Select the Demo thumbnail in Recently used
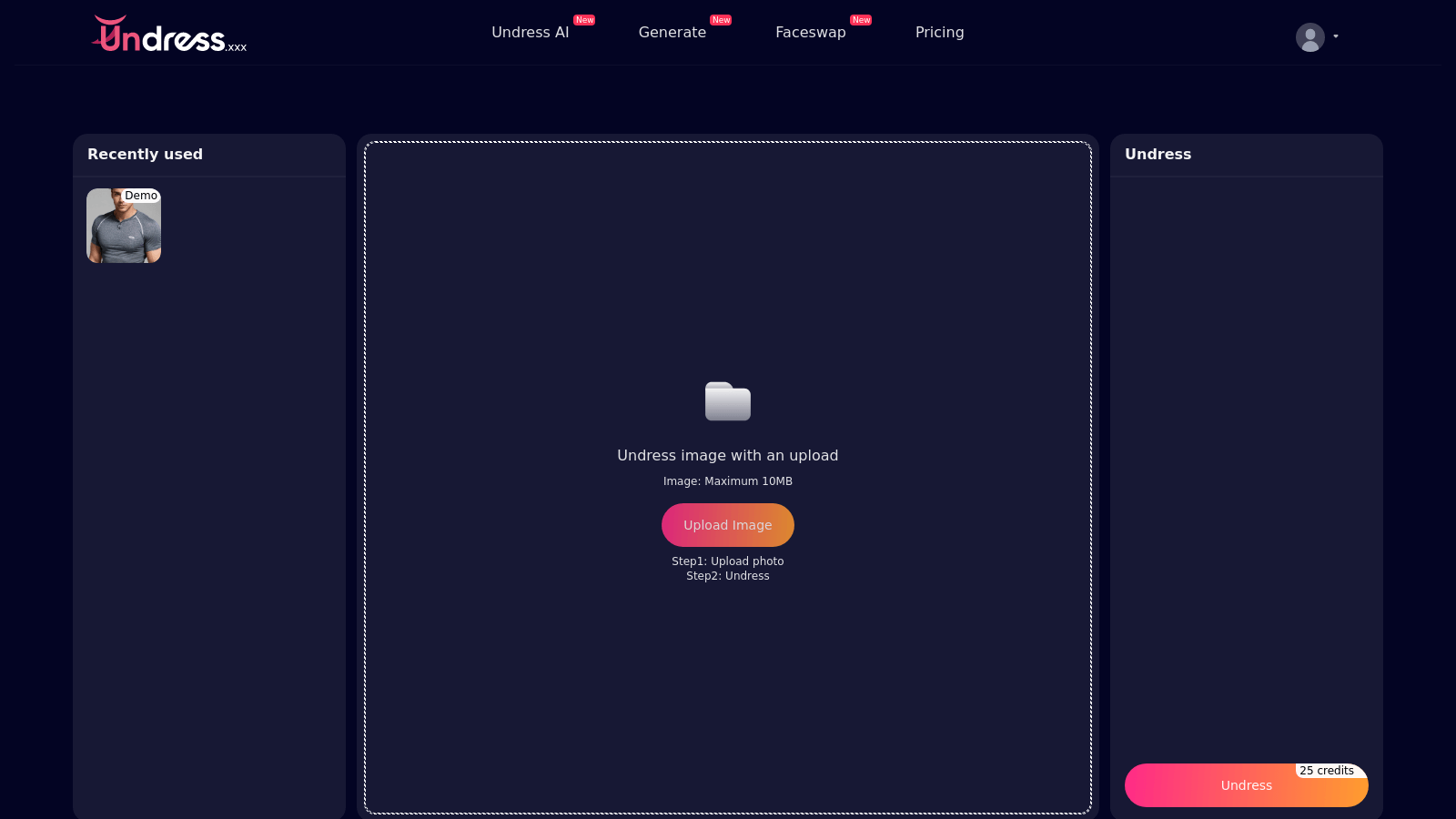The width and height of the screenshot is (1456, 819). click(x=124, y=226)
